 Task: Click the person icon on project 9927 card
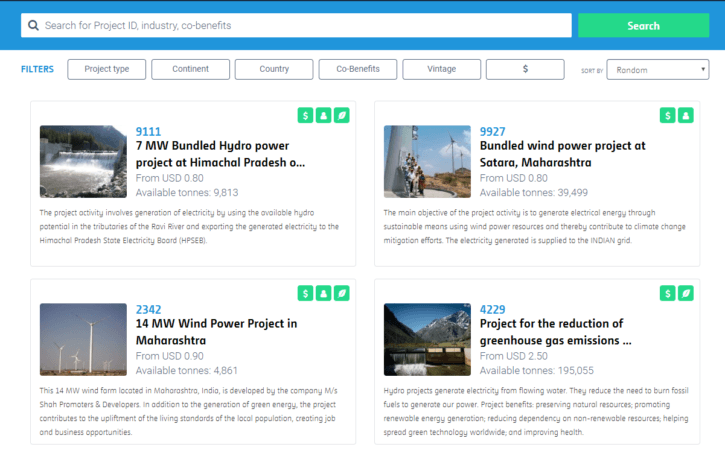[x=686, y=116]
